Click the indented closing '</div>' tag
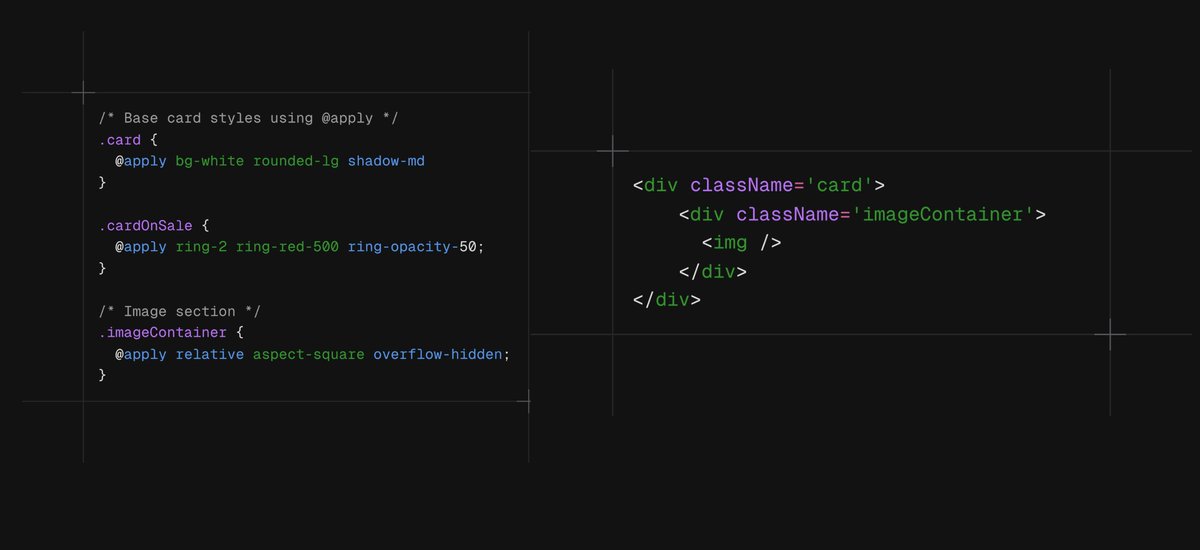 click(x=713, y=271)
